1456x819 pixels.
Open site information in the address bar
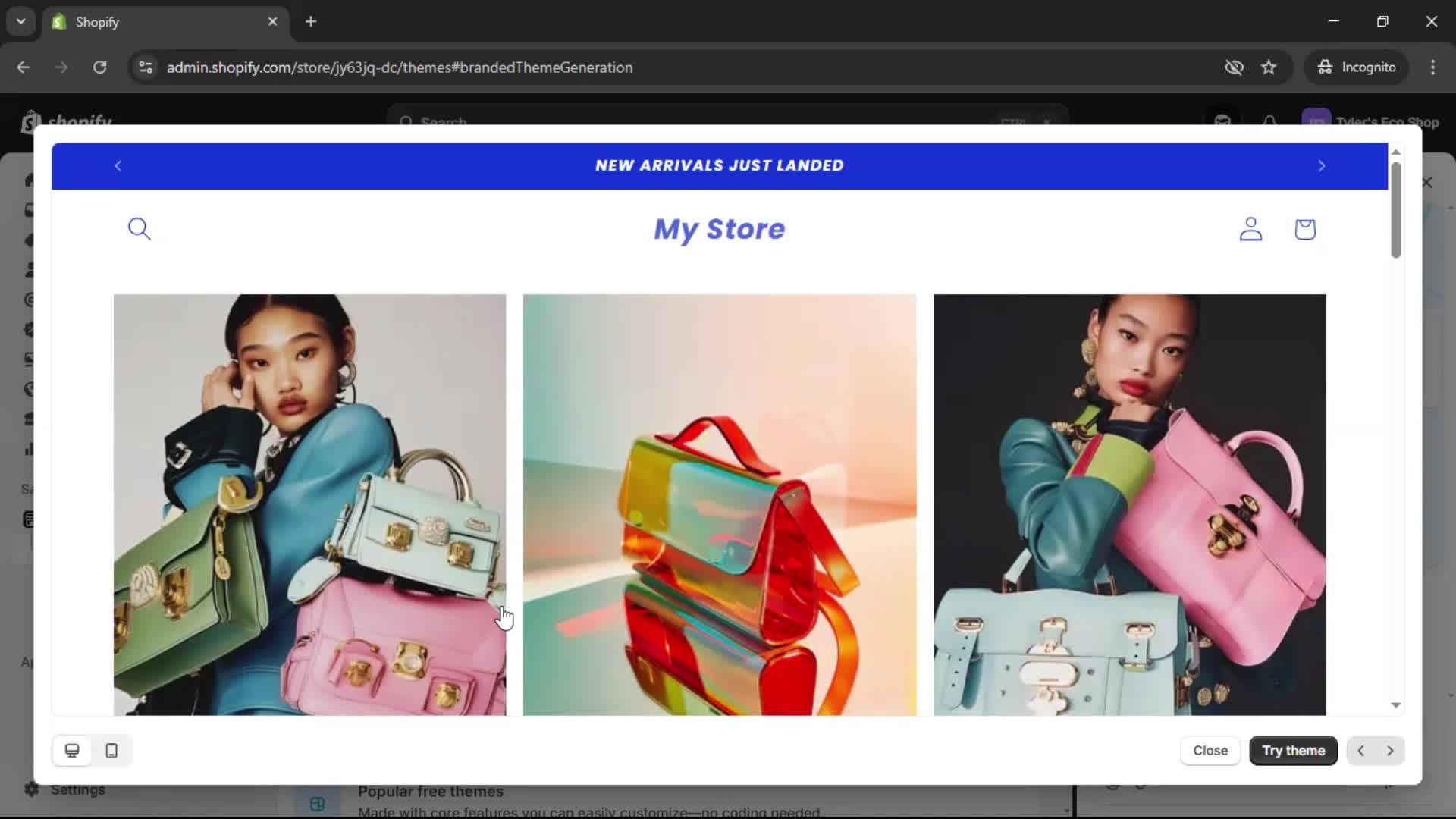[x=145, y=67]
